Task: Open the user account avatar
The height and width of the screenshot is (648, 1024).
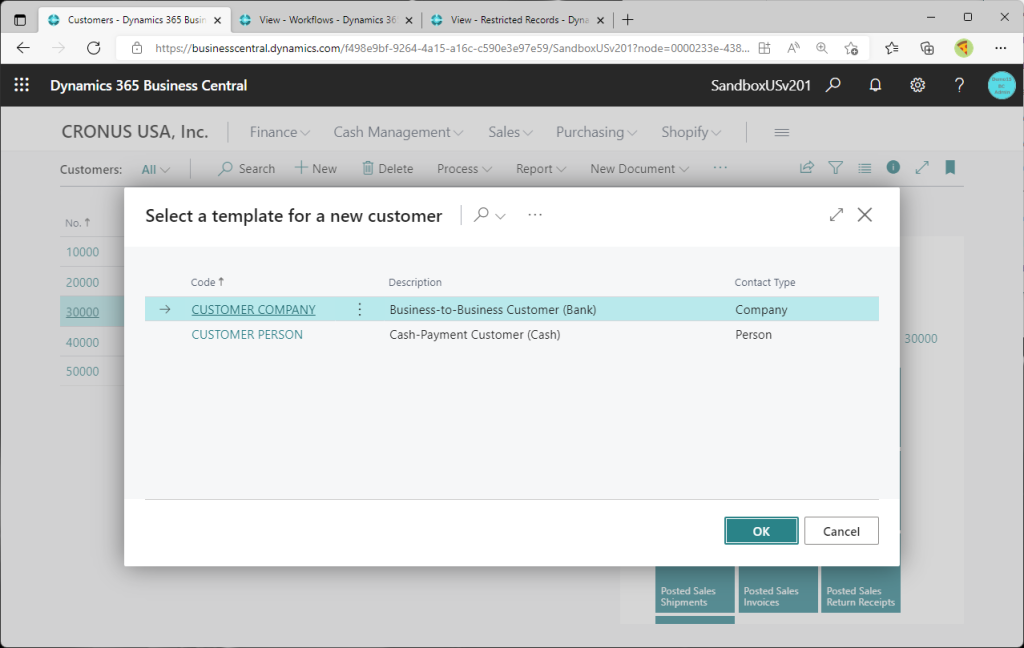Action: (x=1001, y=86)
